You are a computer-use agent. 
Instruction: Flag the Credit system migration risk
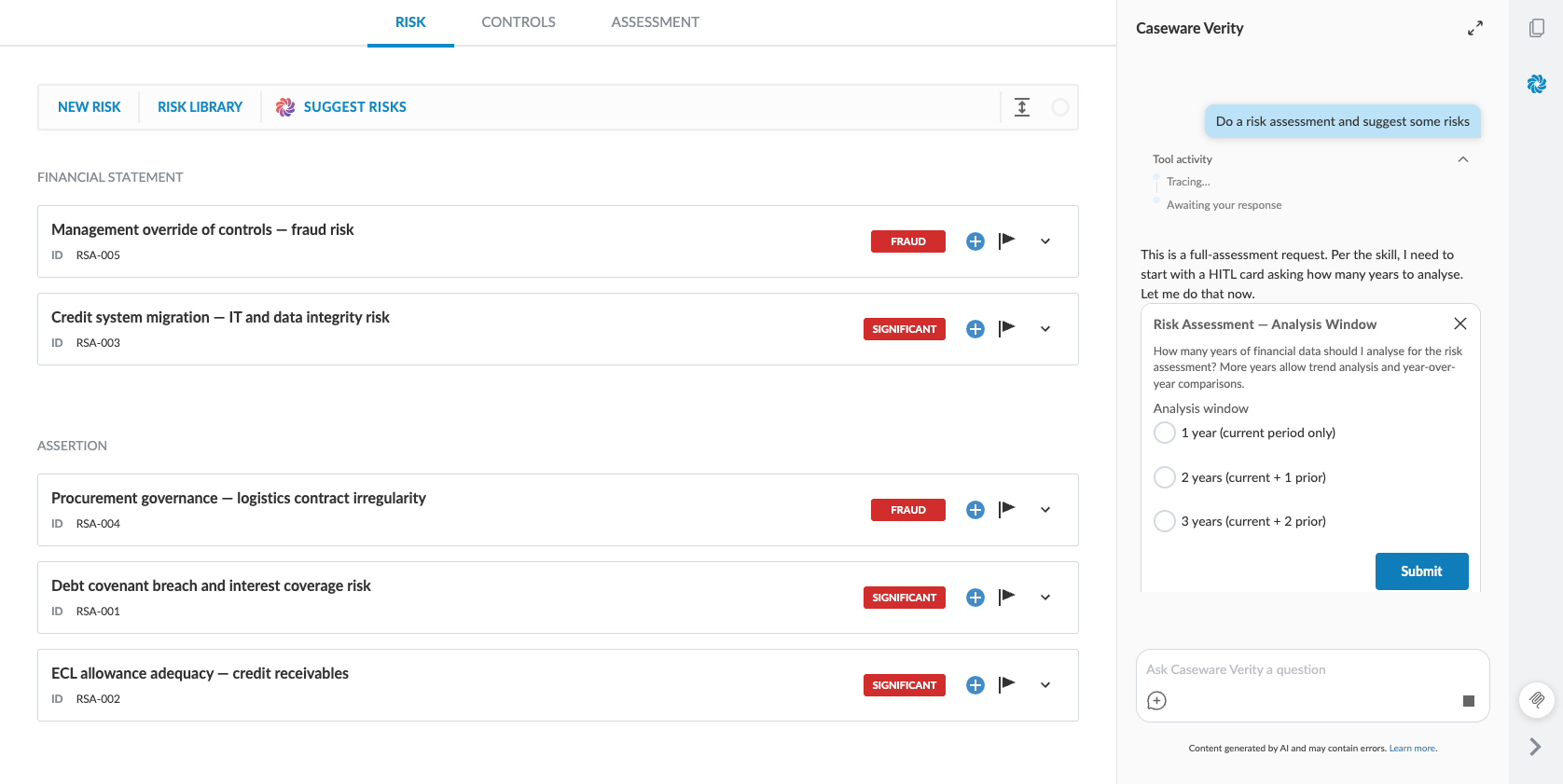pos(1006,329)
